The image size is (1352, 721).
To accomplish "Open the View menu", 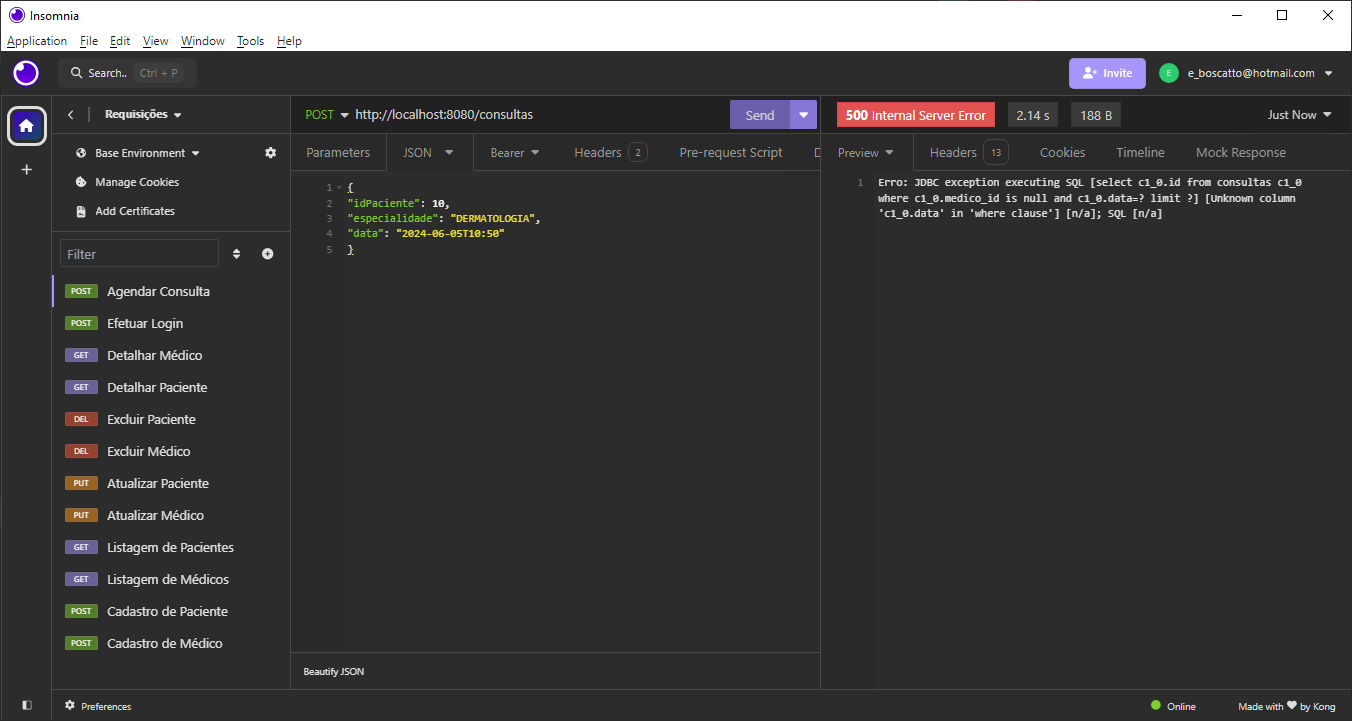I will pyautogui.click(x=155, y=41).
